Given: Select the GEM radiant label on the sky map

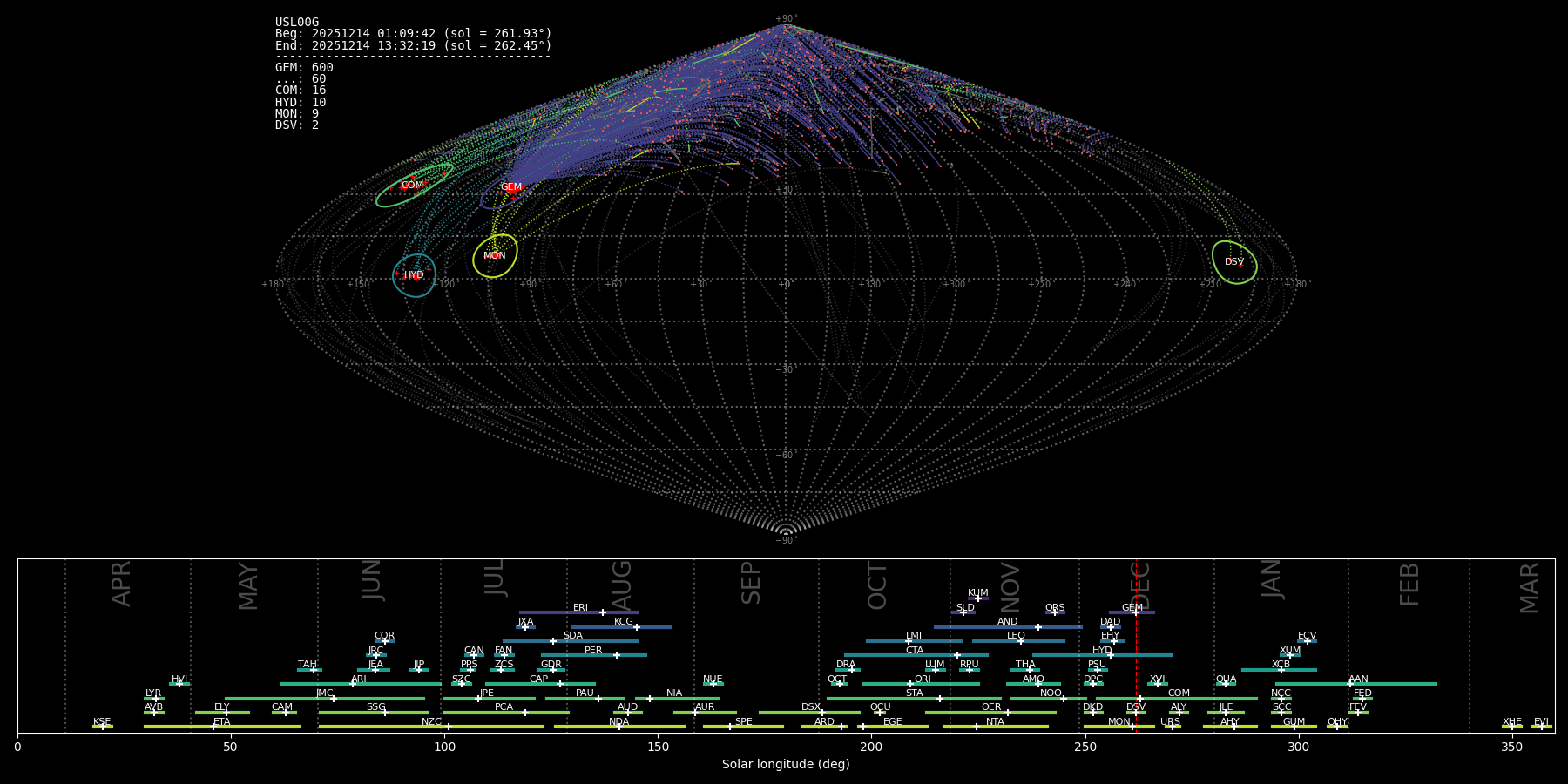Looking at the screenshot, I should click(x=511, y=187).
